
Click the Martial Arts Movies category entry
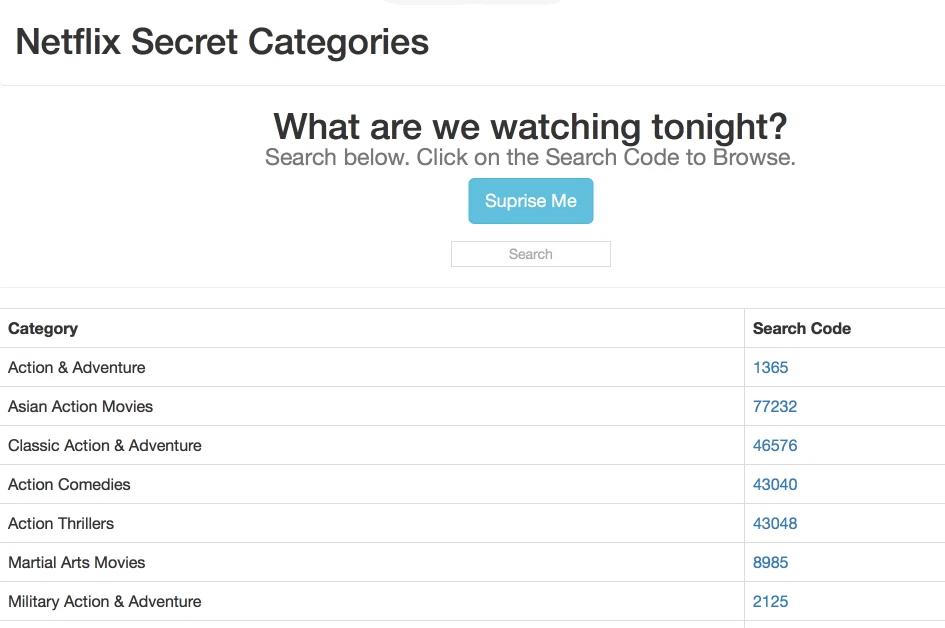coord(74,562)
